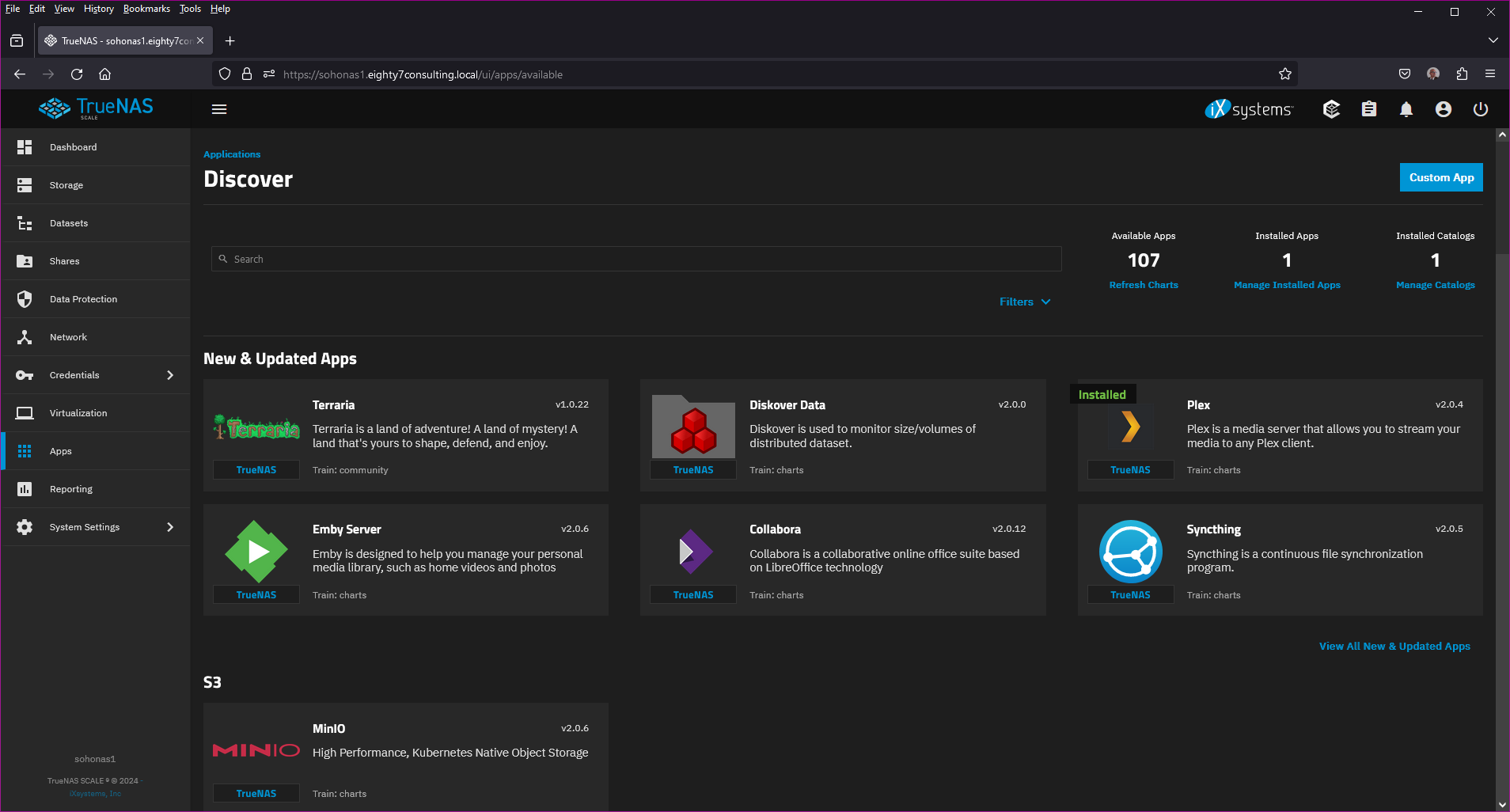
Task: Open the browser tab list dropdown
Action: tap(1493, 40)
